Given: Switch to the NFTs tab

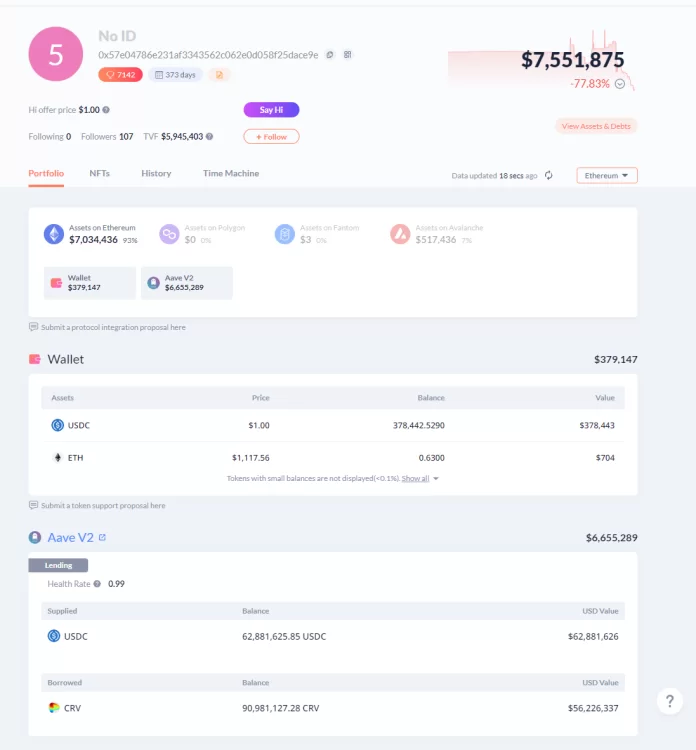Looking at the screenshot, I should [x=99, y=173].
